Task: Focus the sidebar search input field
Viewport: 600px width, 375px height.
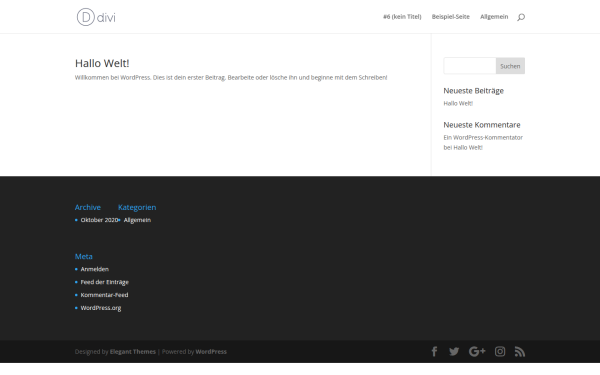Action: tap(470, 66)
